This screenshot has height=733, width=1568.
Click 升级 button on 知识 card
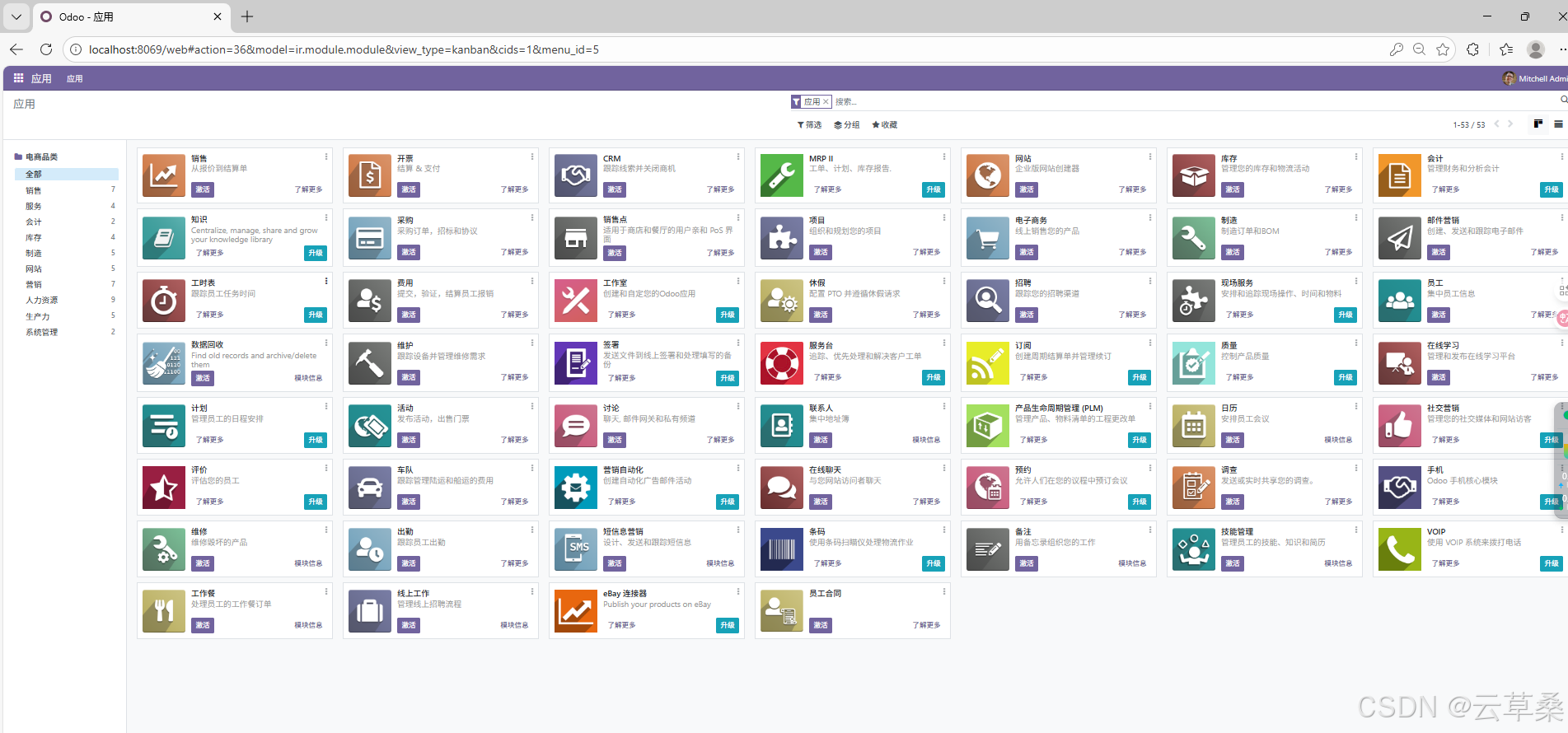316,253
